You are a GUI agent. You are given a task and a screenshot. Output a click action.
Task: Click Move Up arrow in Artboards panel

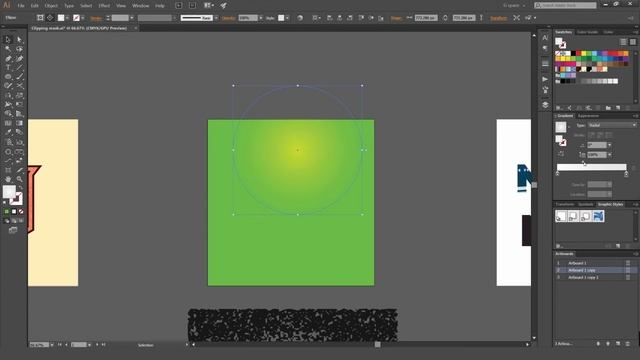coord(598,344)
